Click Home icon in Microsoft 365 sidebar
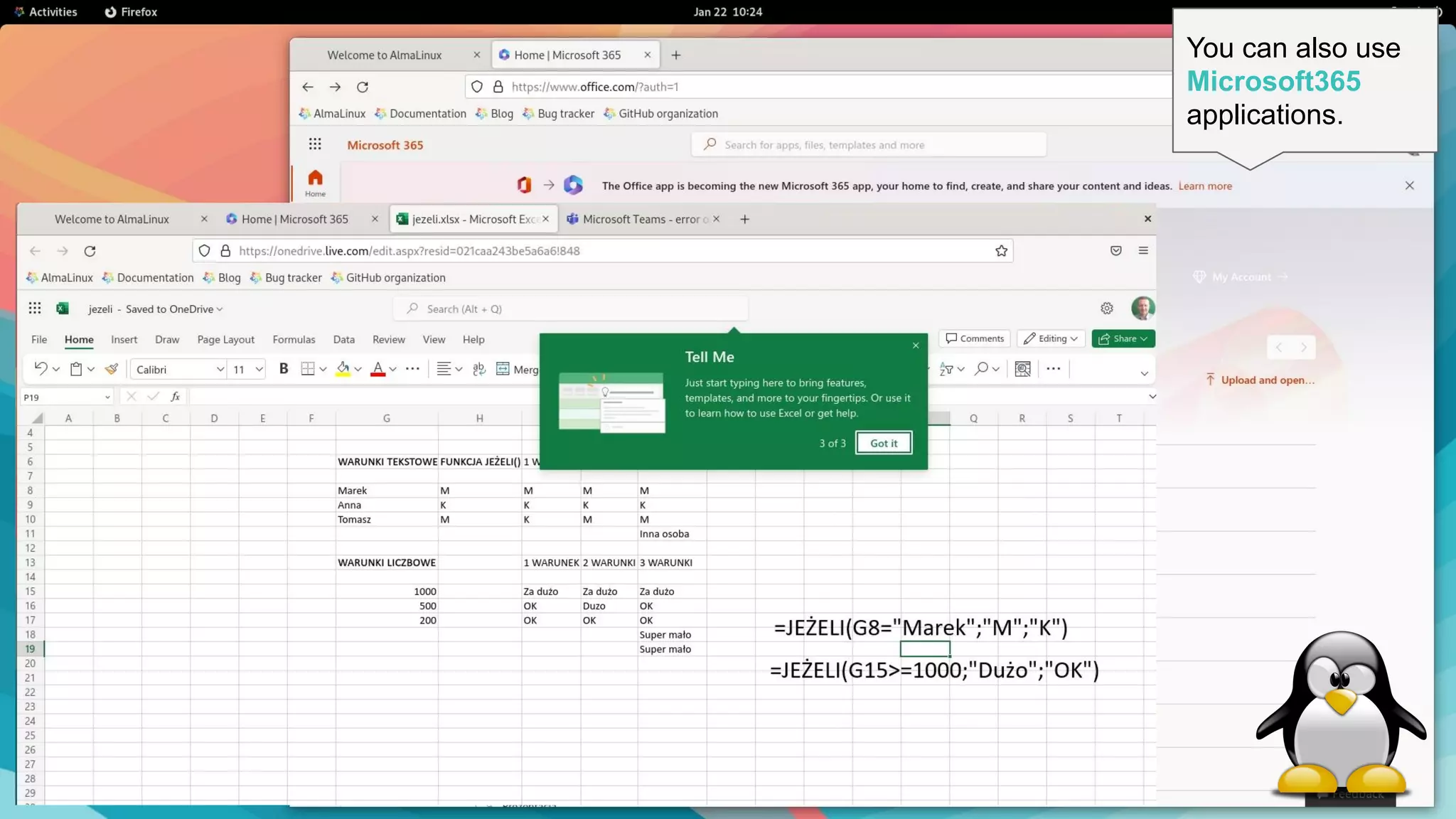This screenshot has width=1456, height=819. [x=315, y=183]
